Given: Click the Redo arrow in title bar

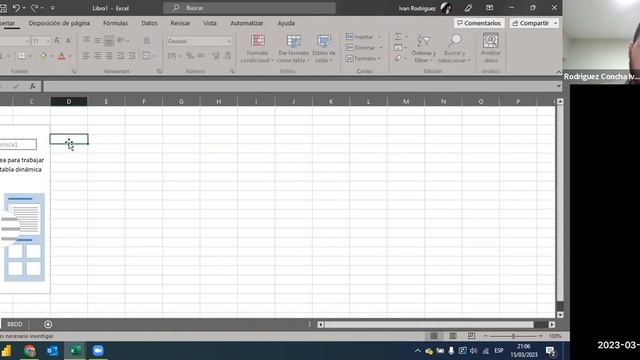Looking at the screenshot, I should point(34,8).
